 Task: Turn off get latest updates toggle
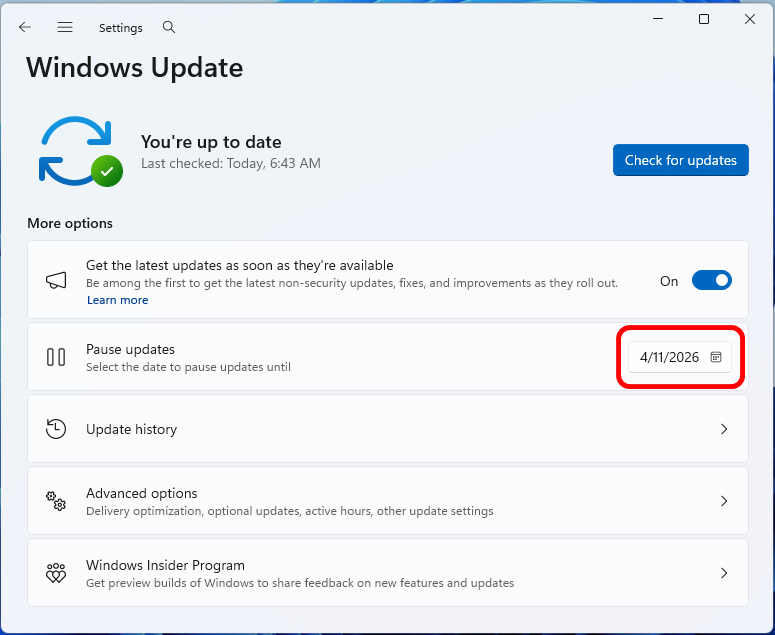[x=712, y=280]
